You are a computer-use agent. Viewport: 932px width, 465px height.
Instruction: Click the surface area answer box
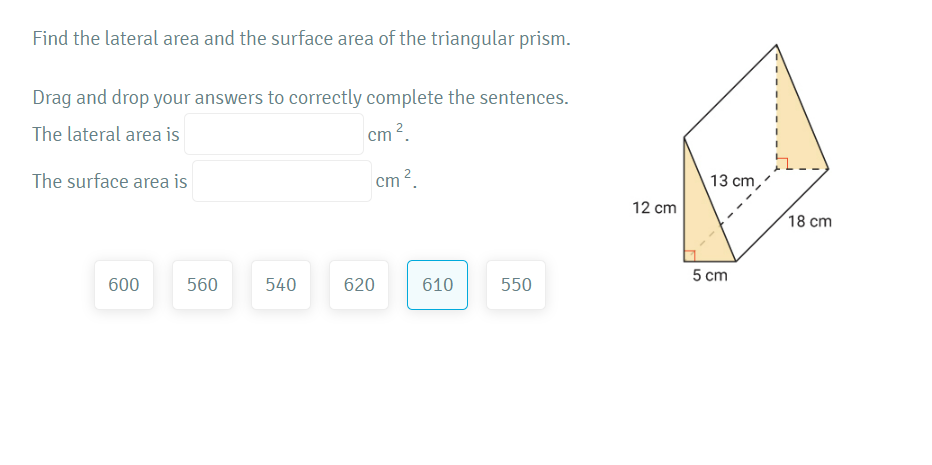point(282,181)
